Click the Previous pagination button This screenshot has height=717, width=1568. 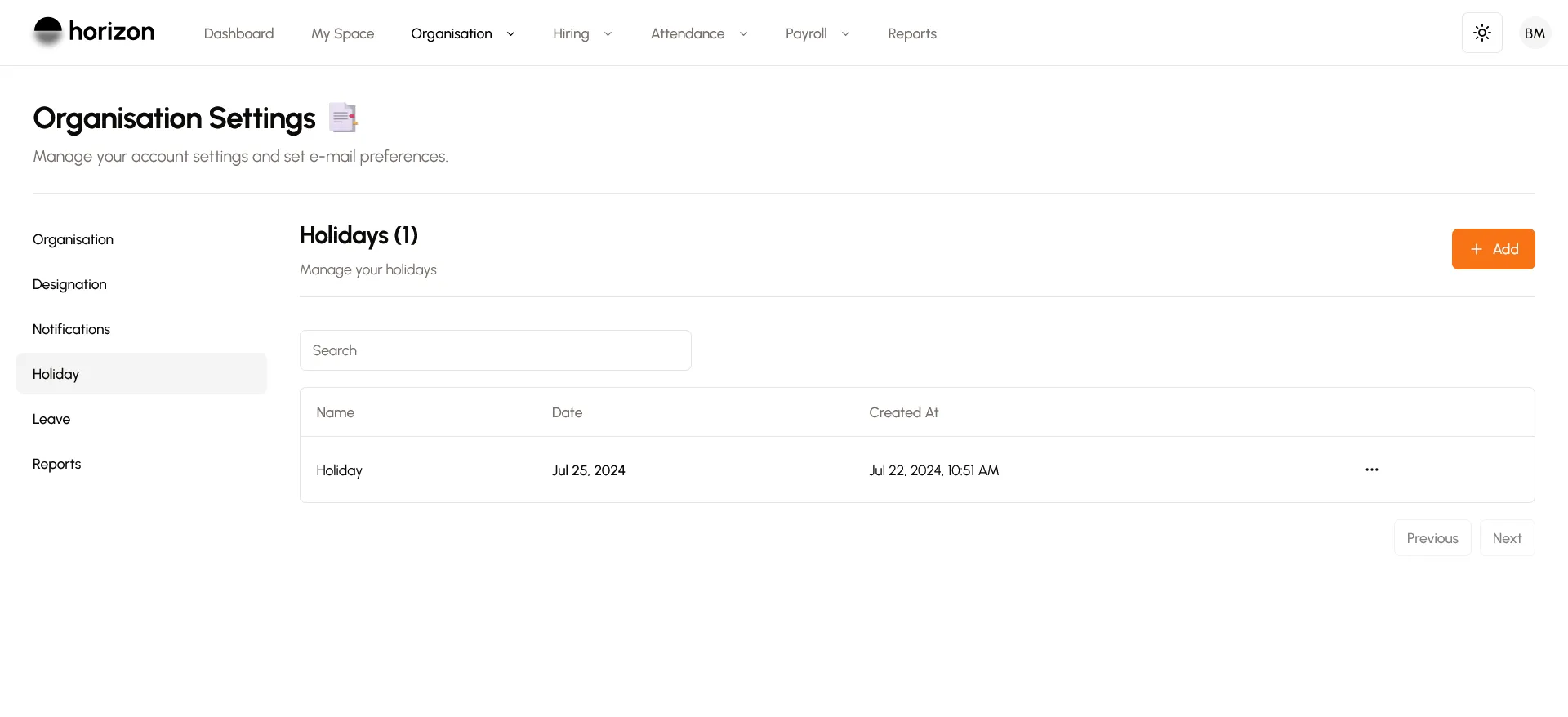tap(1432, 538)
